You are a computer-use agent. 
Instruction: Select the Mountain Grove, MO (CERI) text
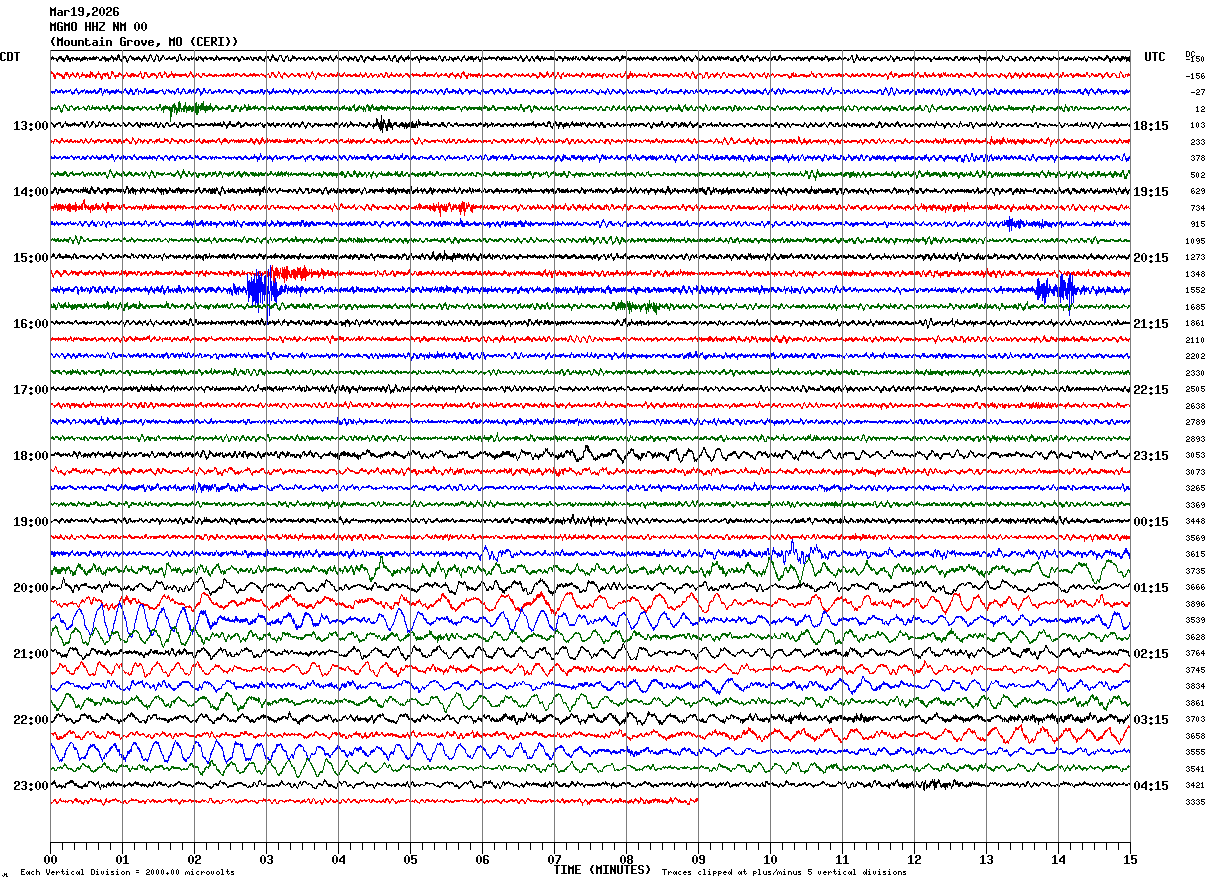pos(144,42)
